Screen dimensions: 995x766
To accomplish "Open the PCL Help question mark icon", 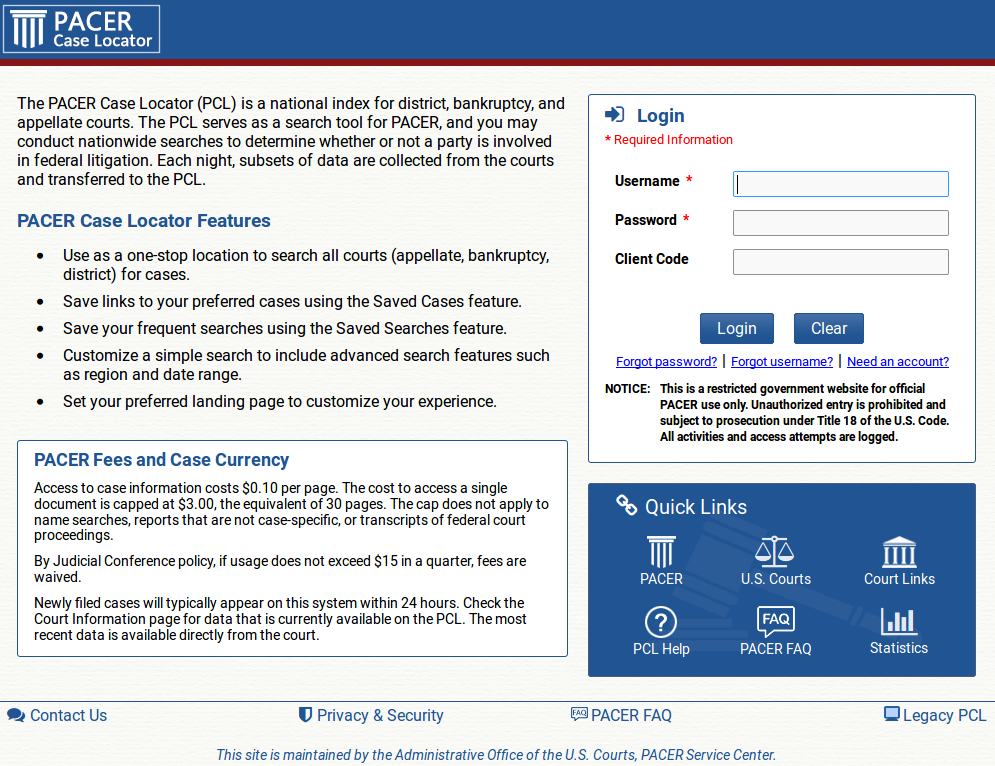I will click(661, 622).
